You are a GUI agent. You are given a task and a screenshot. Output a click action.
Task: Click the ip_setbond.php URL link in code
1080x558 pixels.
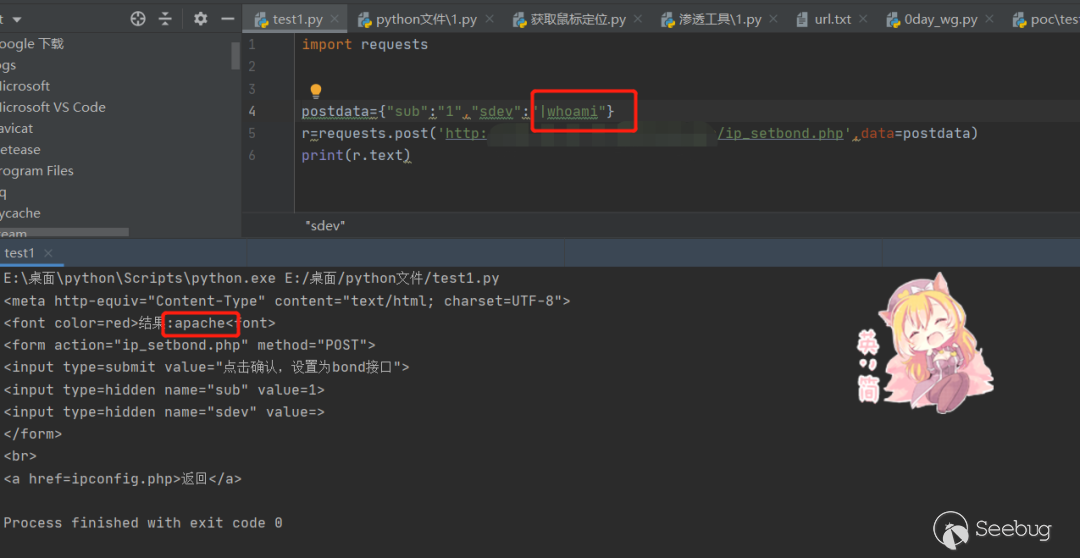pyautogui.click(x=782, y=134)
